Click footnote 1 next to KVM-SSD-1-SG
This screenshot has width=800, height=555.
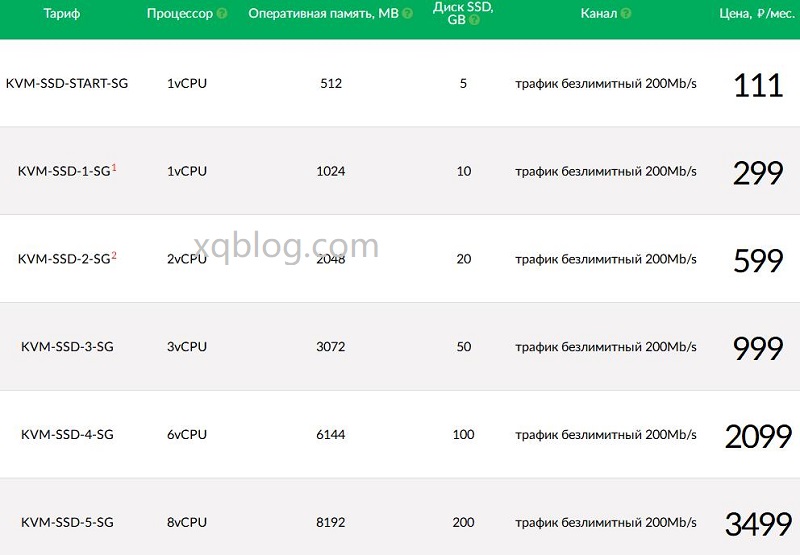point(114,167)
